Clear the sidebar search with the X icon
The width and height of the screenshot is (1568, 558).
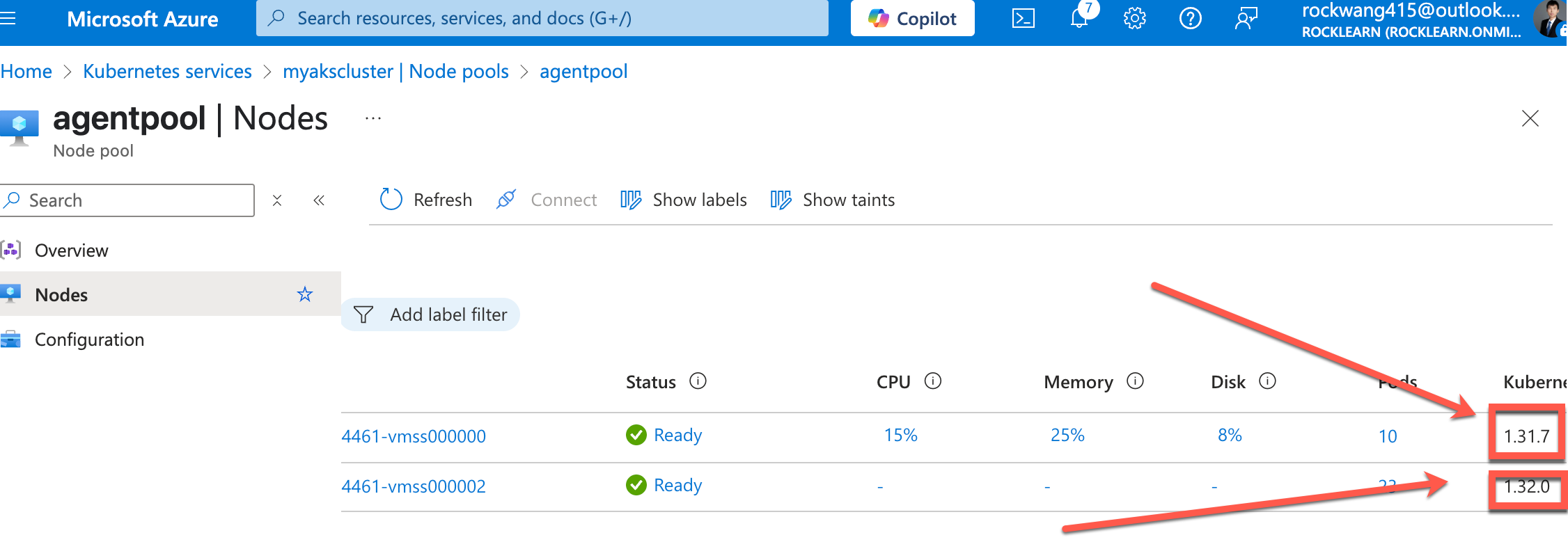pos(277,200)
